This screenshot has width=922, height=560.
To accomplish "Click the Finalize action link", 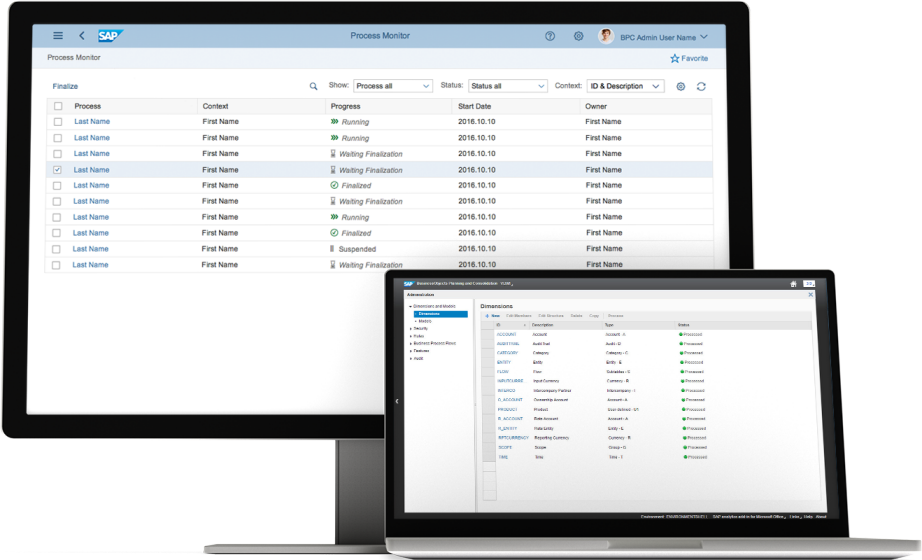I will pyautogui.click(x=65, y=87).
